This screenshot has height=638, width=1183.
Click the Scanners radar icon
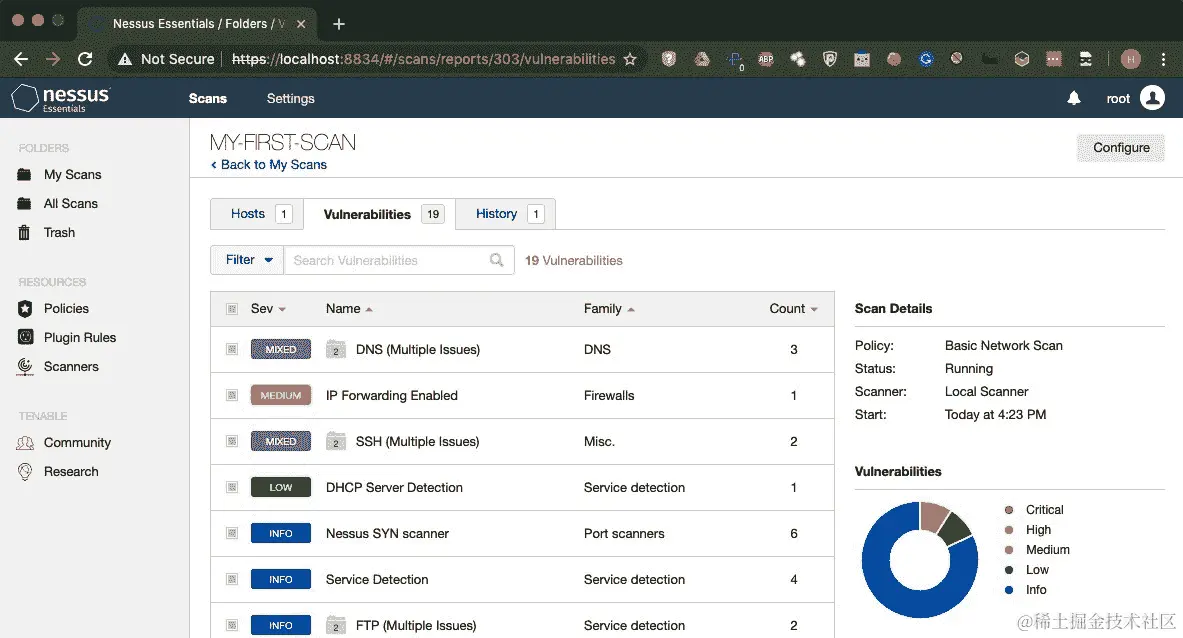coord(25,367)
